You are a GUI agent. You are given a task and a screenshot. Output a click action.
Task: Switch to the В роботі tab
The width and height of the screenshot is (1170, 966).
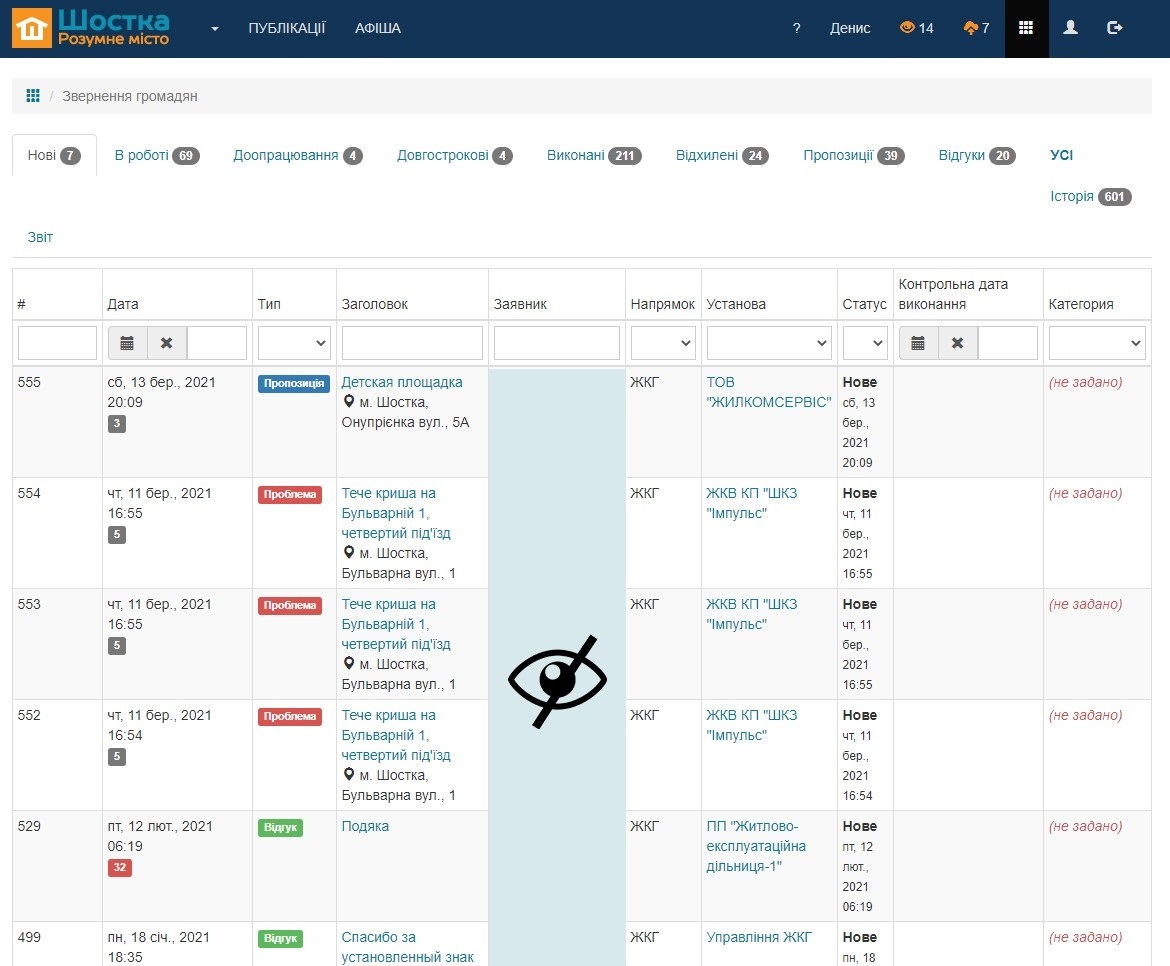pos(157,155)
